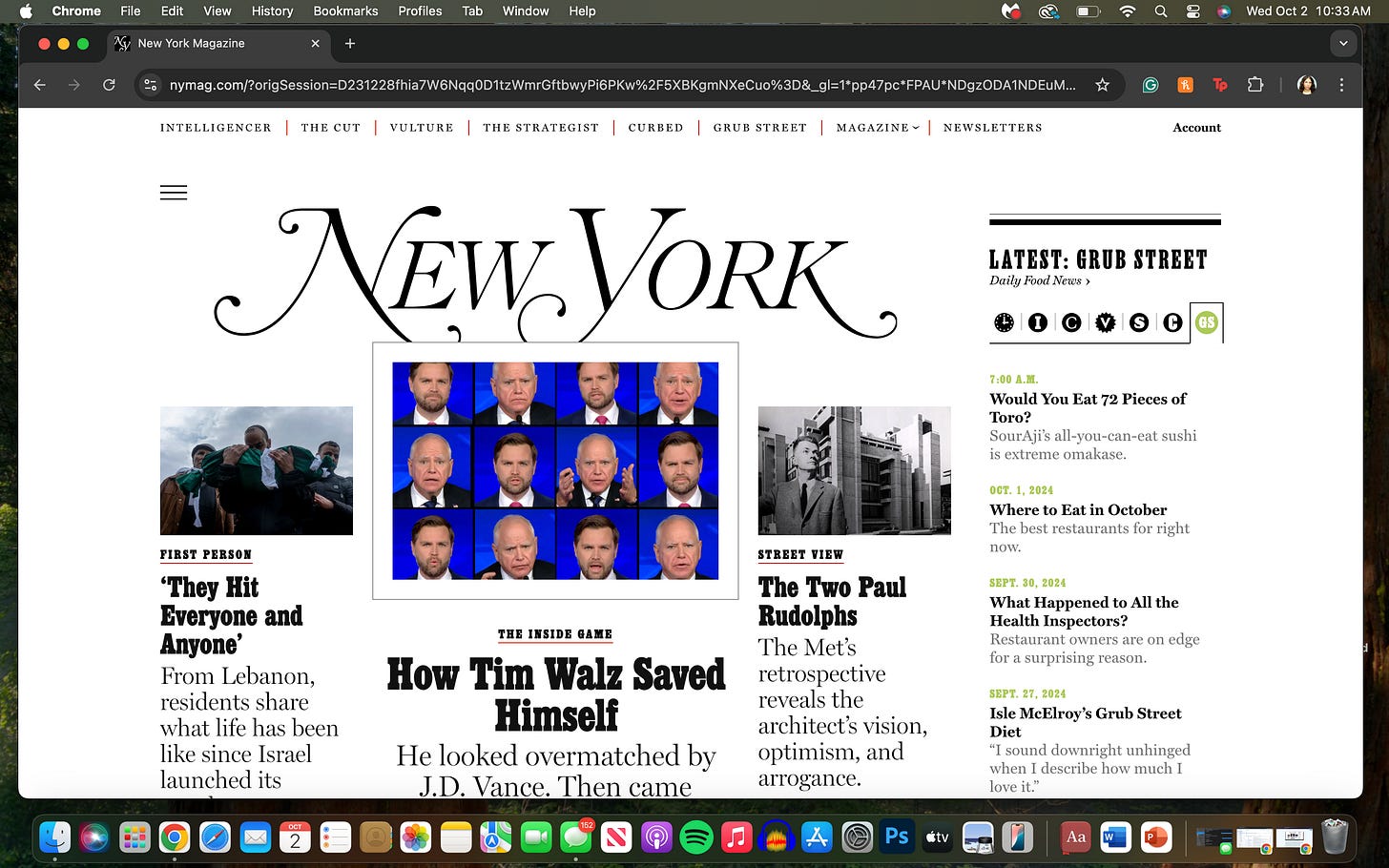The image size is (1389, 868).
Task: Reload the page with the refresh icon
Action: pos(109,85)
